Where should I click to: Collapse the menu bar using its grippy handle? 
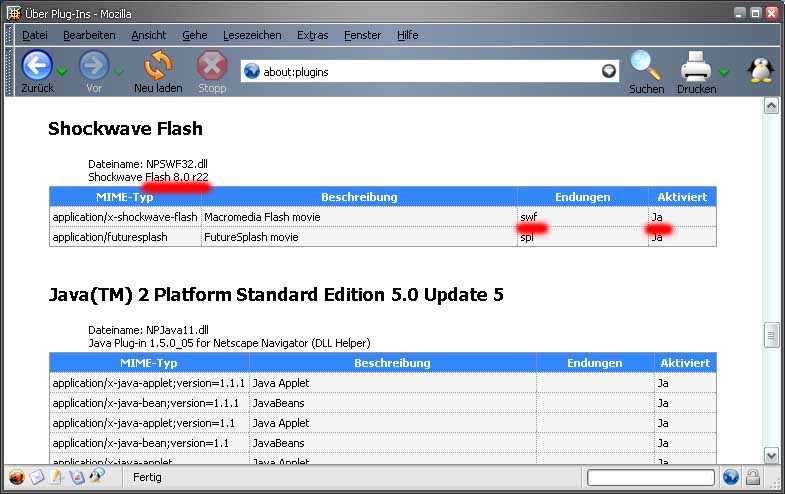coord(8,35)
